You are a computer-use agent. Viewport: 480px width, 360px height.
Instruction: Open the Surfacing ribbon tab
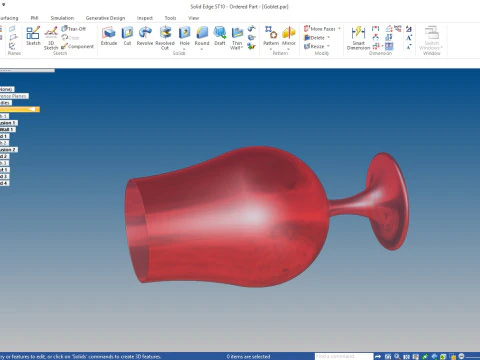(9, 18)
